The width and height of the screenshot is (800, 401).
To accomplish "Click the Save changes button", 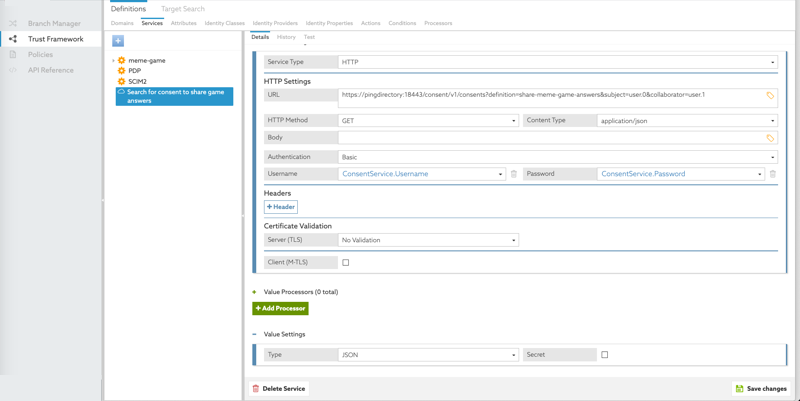I will pyautogui.click(x=761, y=389).
